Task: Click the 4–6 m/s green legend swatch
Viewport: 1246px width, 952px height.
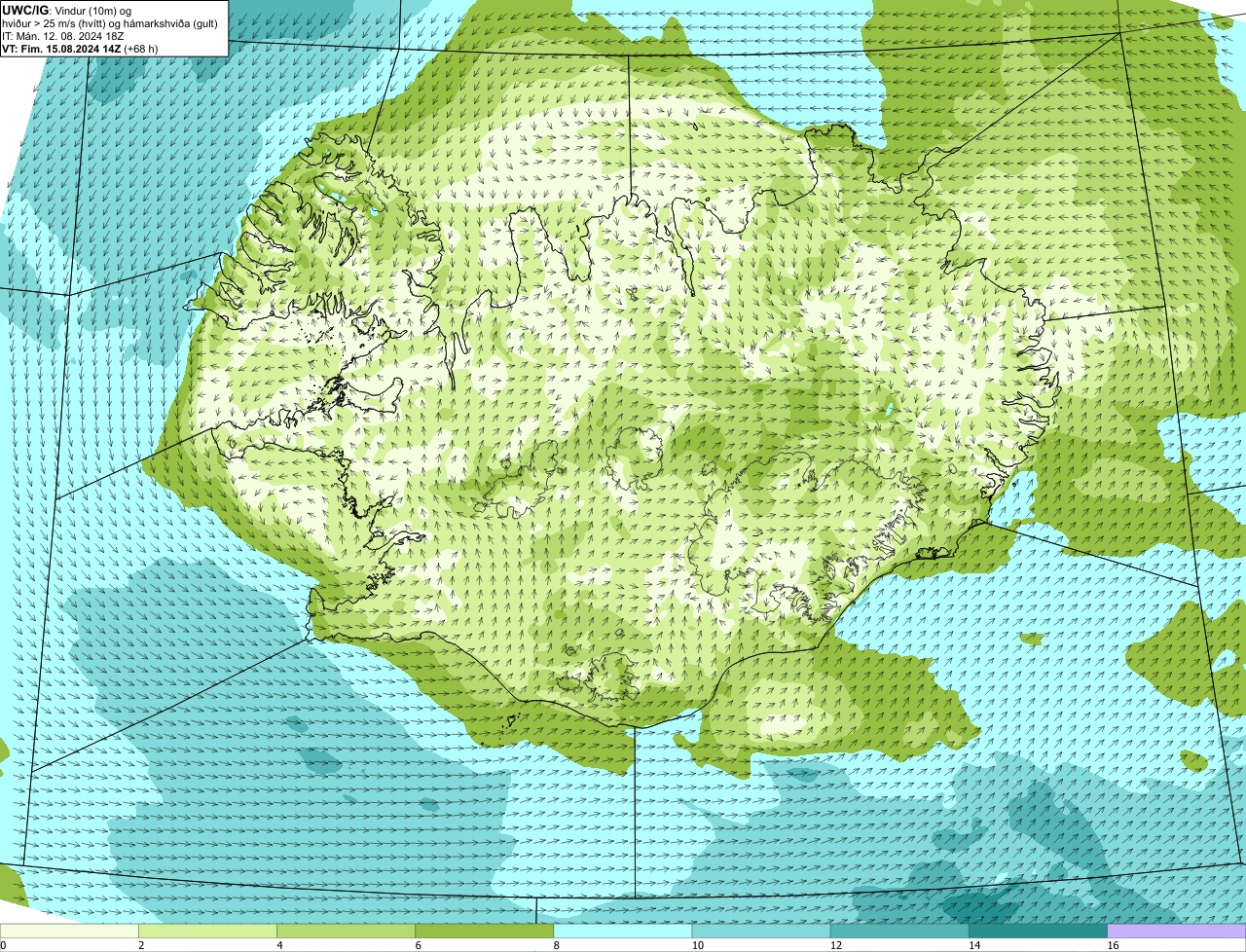Action: coord(347,931)
